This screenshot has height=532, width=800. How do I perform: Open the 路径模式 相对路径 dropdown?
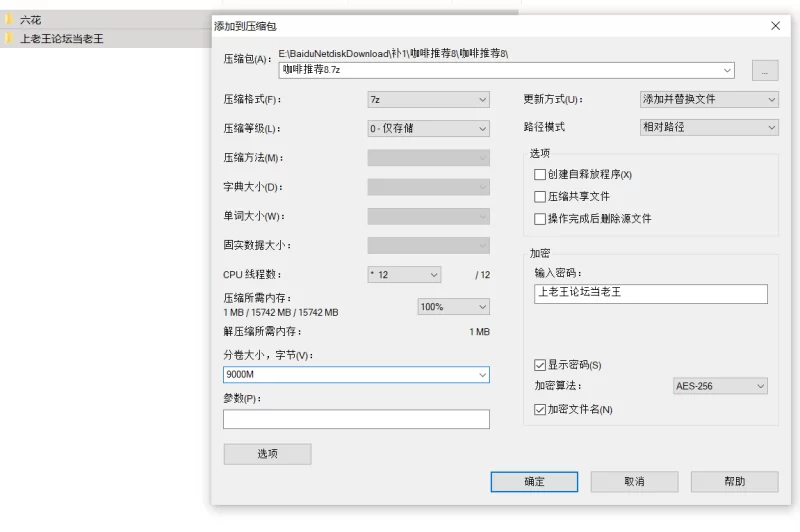click(x=709, y=127)
